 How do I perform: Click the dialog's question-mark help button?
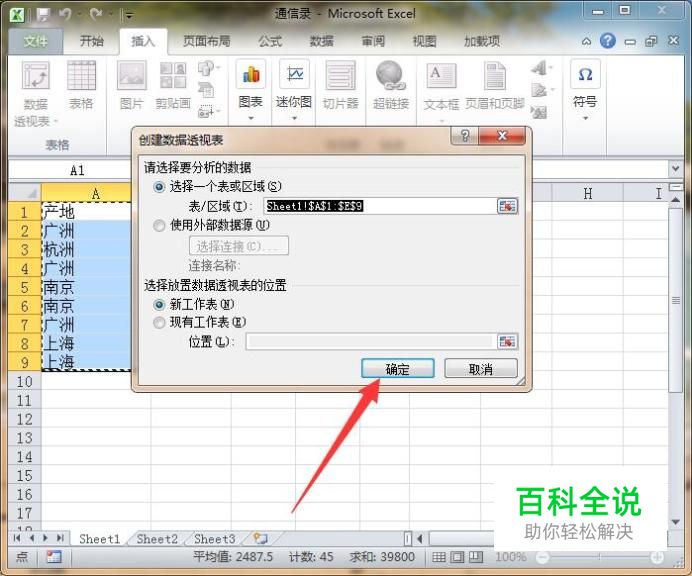464,136
